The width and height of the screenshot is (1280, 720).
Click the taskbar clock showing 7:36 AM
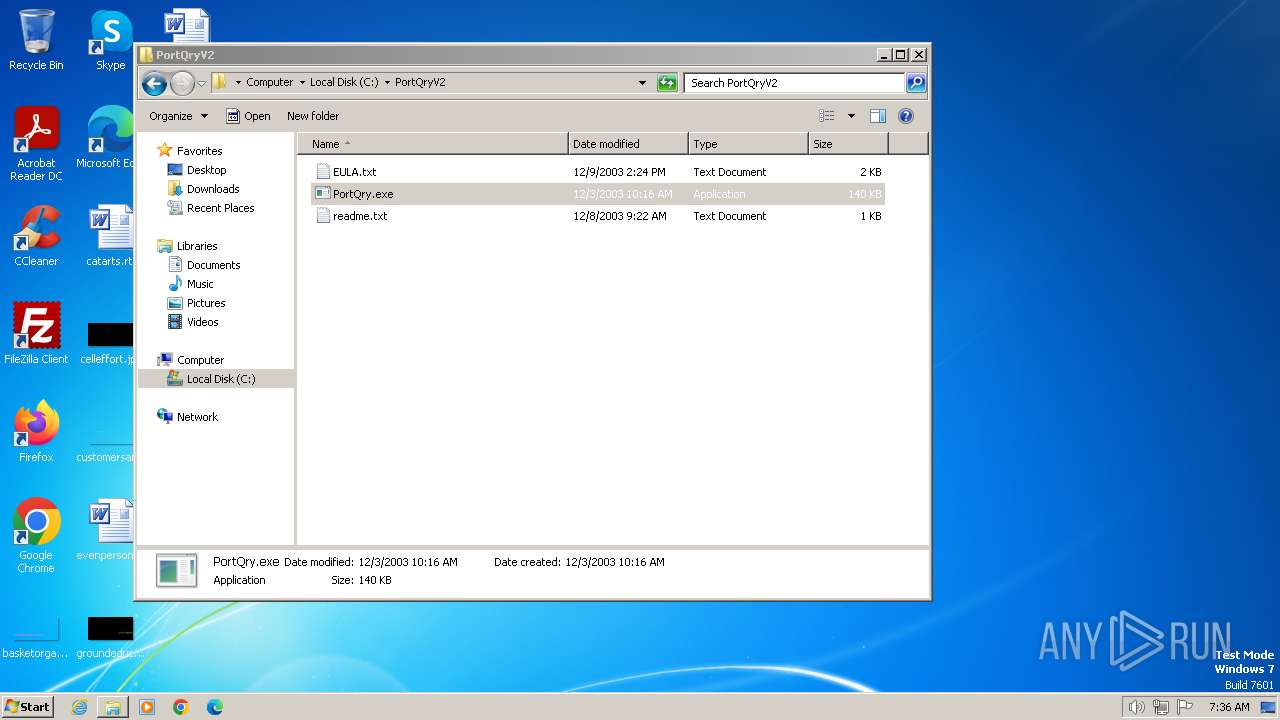tap(1229, 707)
